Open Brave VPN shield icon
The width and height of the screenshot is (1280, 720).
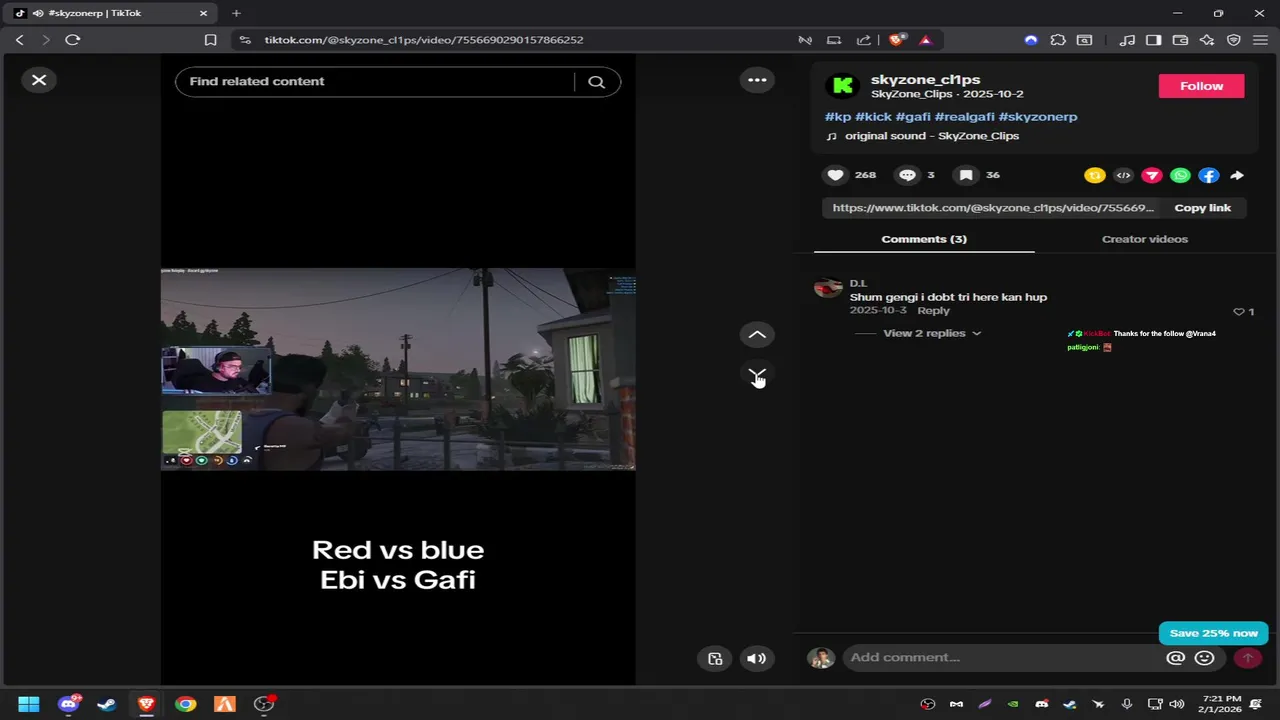point(1233,40)
